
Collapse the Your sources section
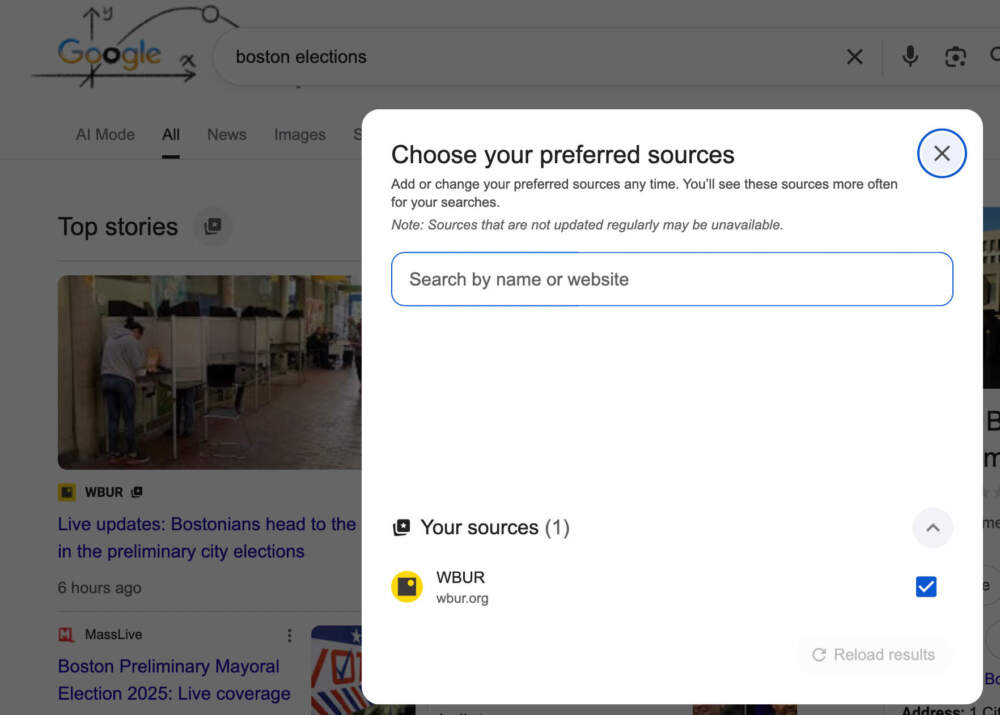(x=932, y=528)
